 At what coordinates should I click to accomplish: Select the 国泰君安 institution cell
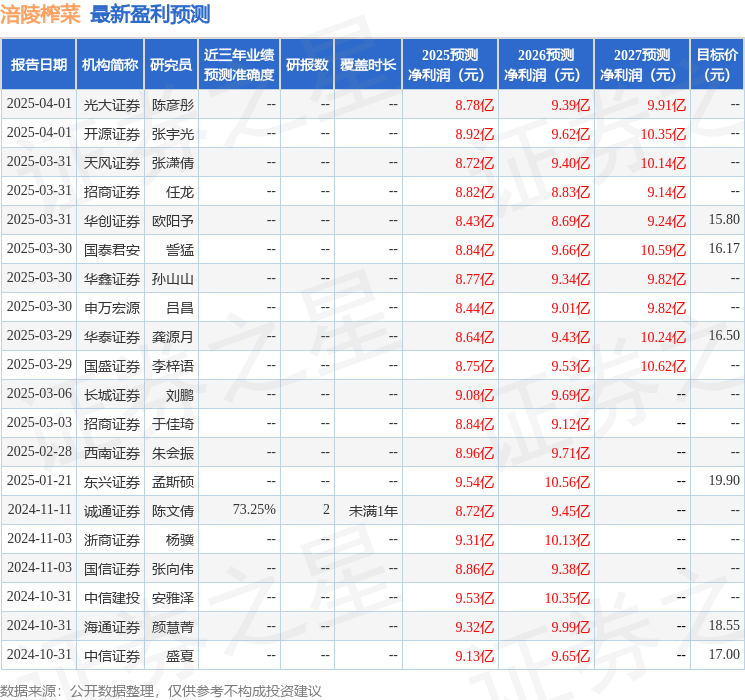[112, 250]
